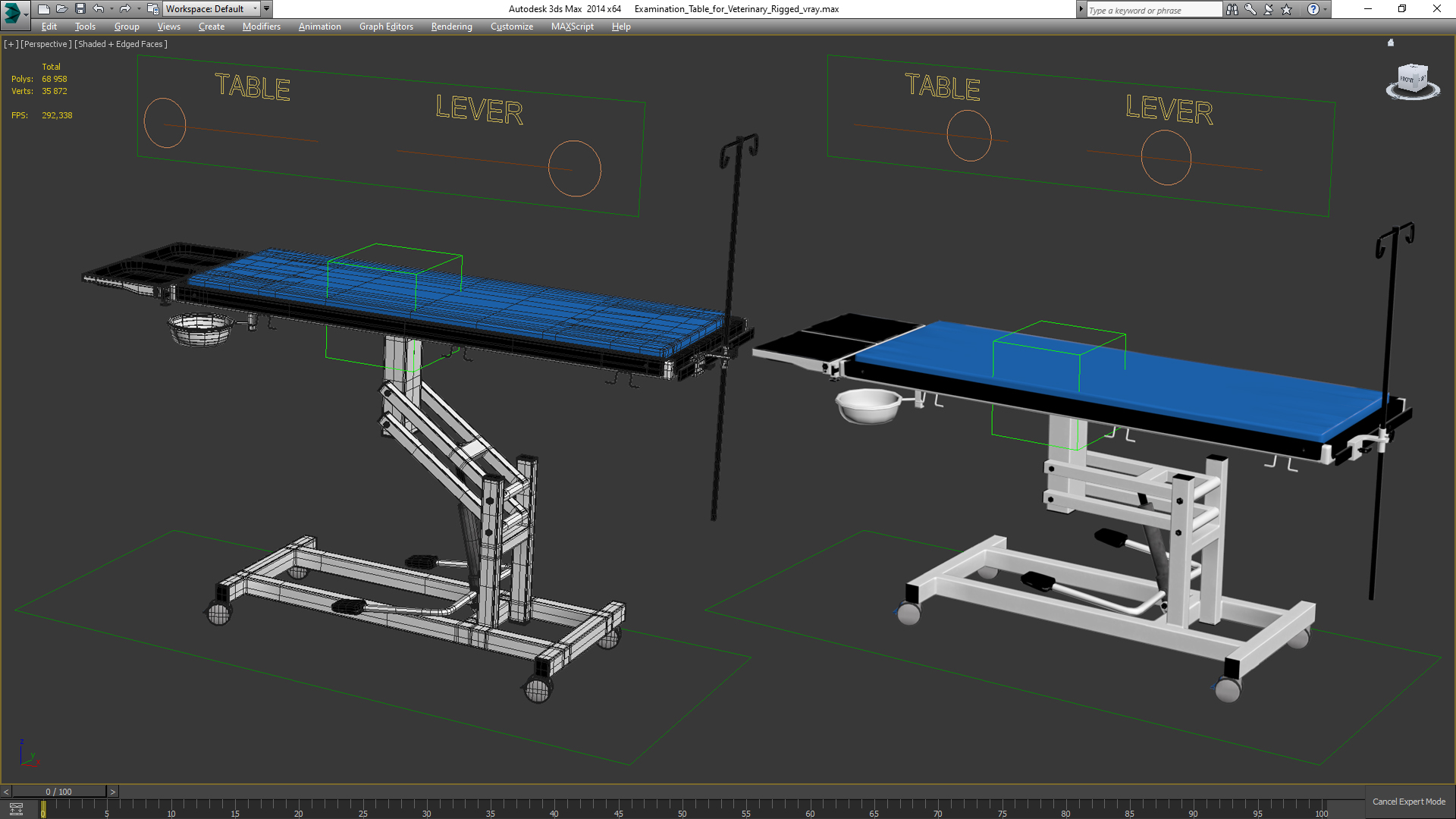Go to next frame with > button
Viewport: 1456px width, 819px height.
(x=113, y=792)
